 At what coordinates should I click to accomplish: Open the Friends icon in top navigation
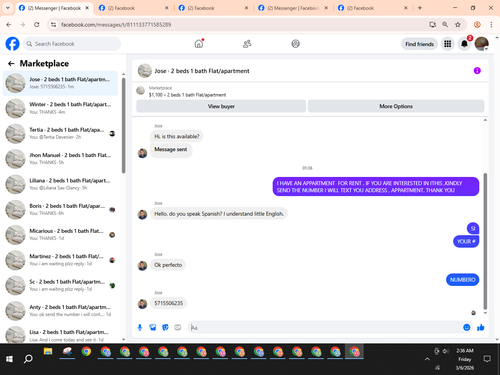[x=247, y=44]
